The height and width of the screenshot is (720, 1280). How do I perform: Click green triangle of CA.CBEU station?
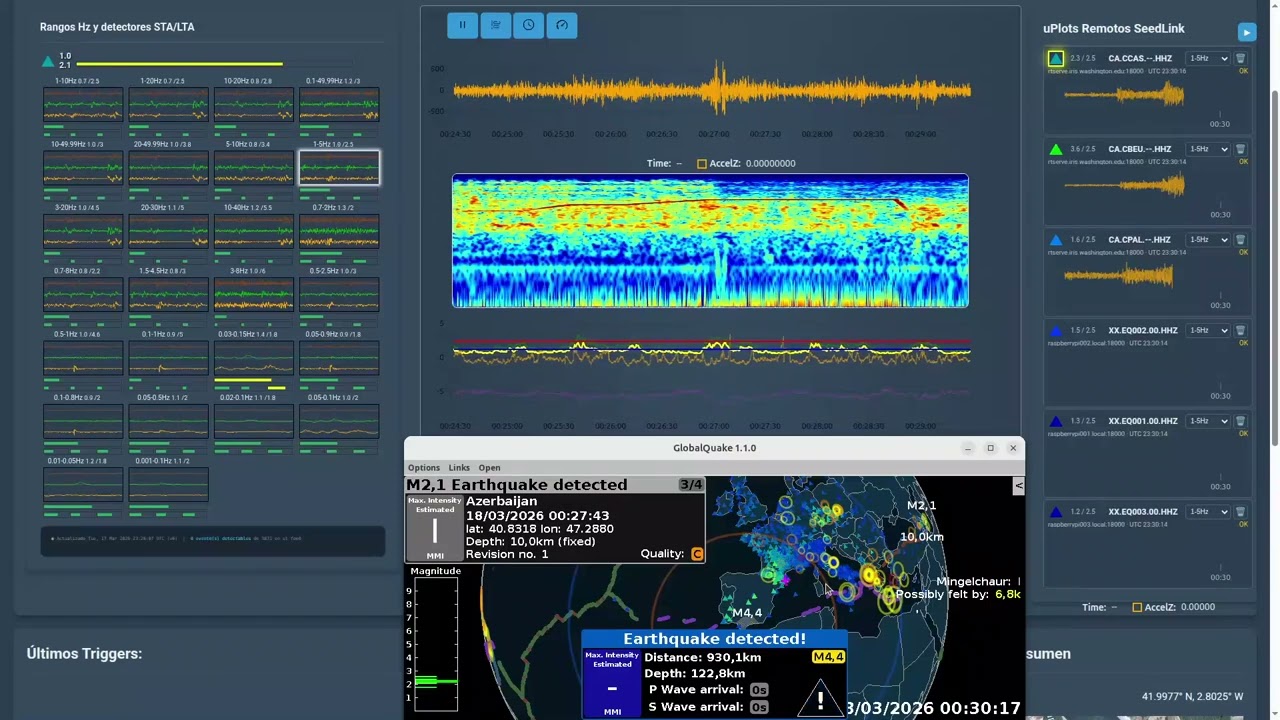pyautogui.click(x=1056, y=150)
